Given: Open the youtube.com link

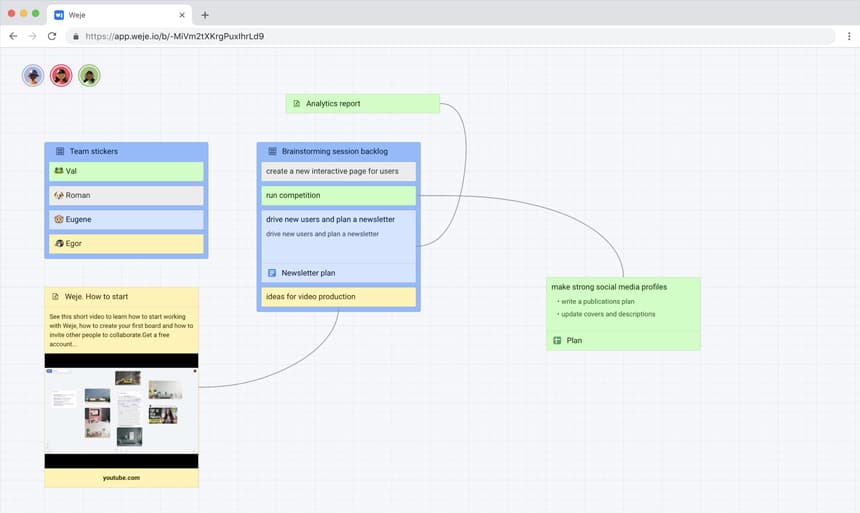Looking at the screenshot, I should [x=121, y=478].
